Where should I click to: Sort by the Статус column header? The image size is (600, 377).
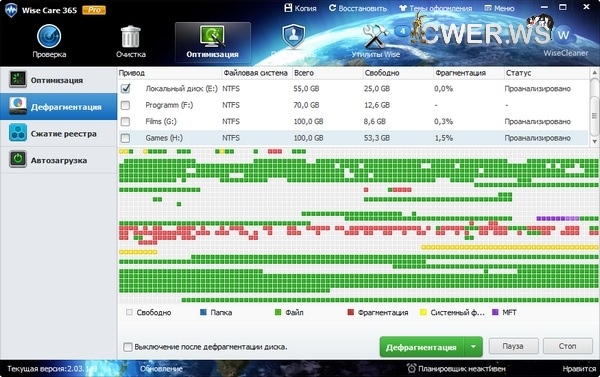[546, 73]
